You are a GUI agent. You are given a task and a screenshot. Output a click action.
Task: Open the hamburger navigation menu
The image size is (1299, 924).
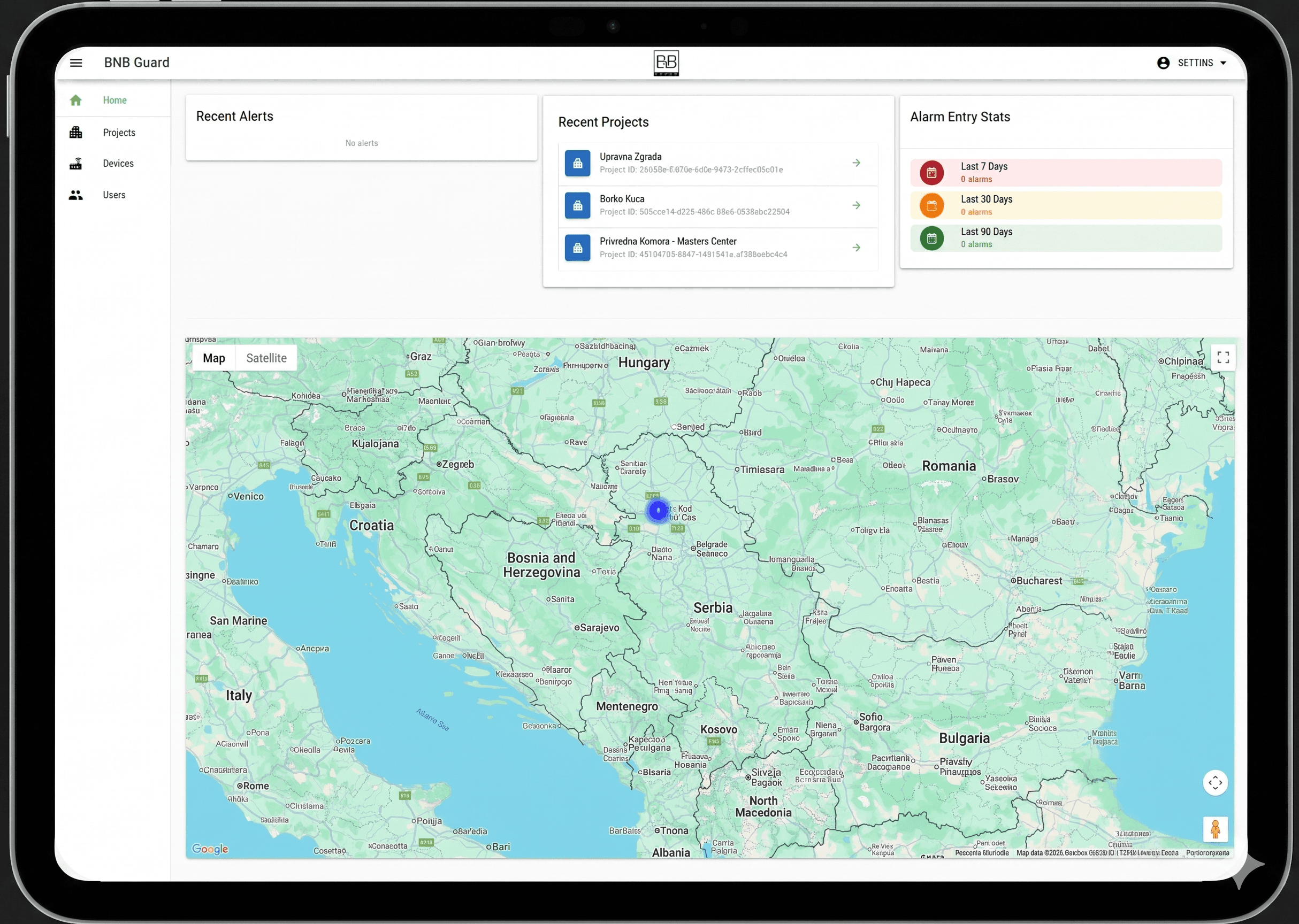[x=76, y=63]
